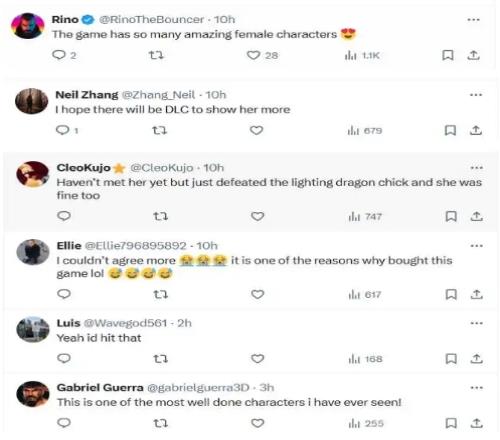The image size is (500, 440).
Task: Open more options menu on Ellie's tweet
Action: click(476, 246)
